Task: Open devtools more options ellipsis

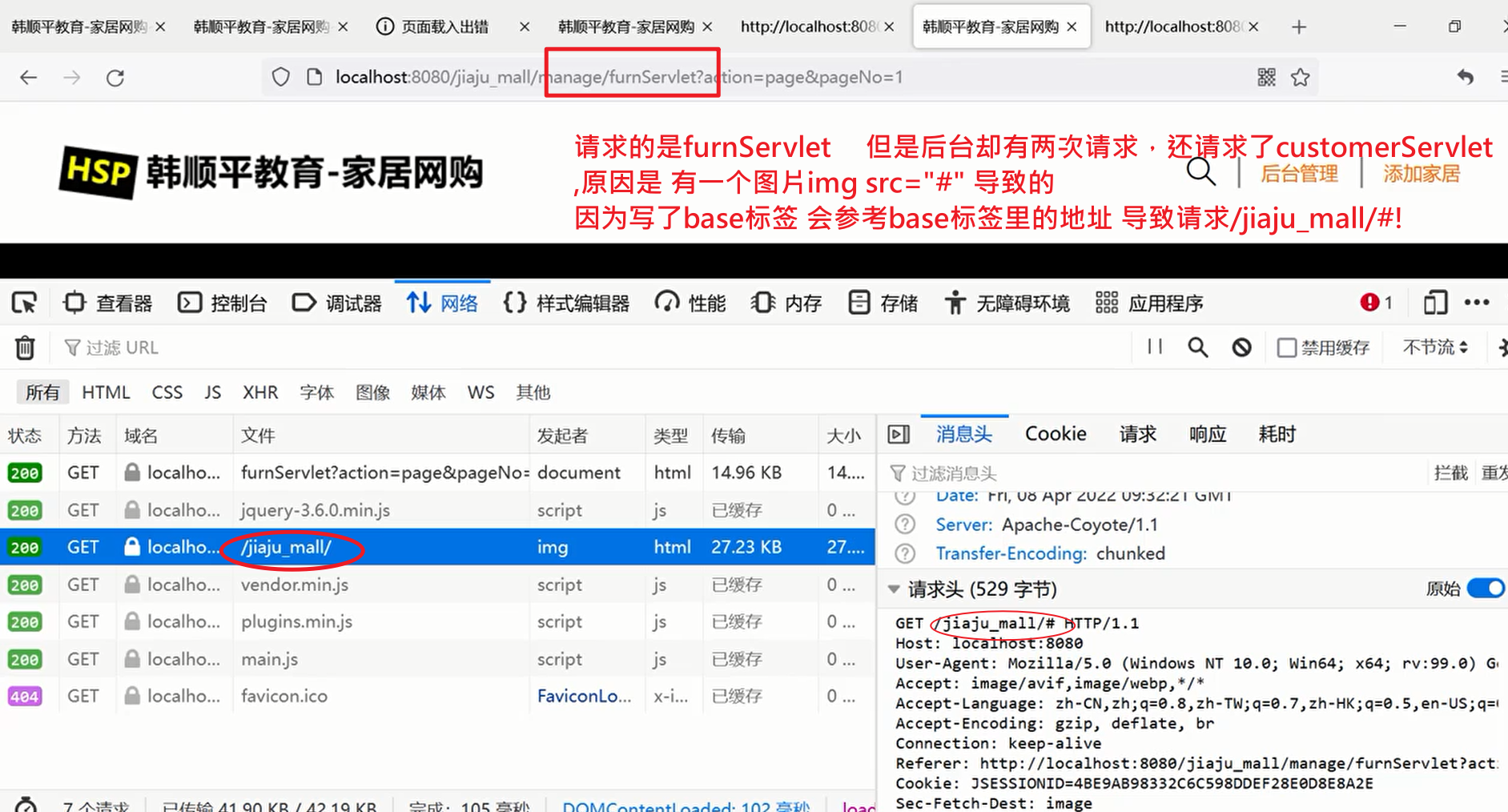Action: 1477,303
